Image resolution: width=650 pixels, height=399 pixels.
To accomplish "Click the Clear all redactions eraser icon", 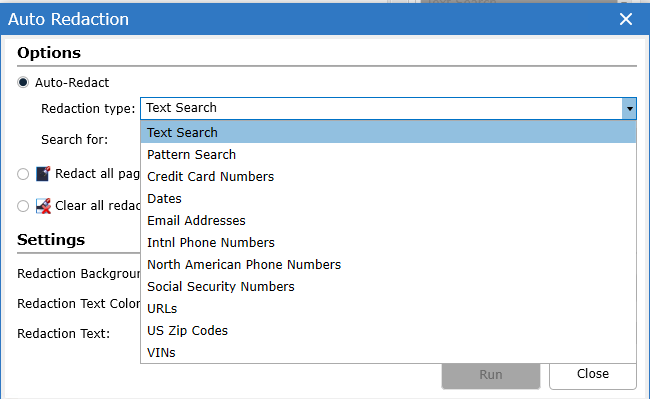I will (43, 206).
